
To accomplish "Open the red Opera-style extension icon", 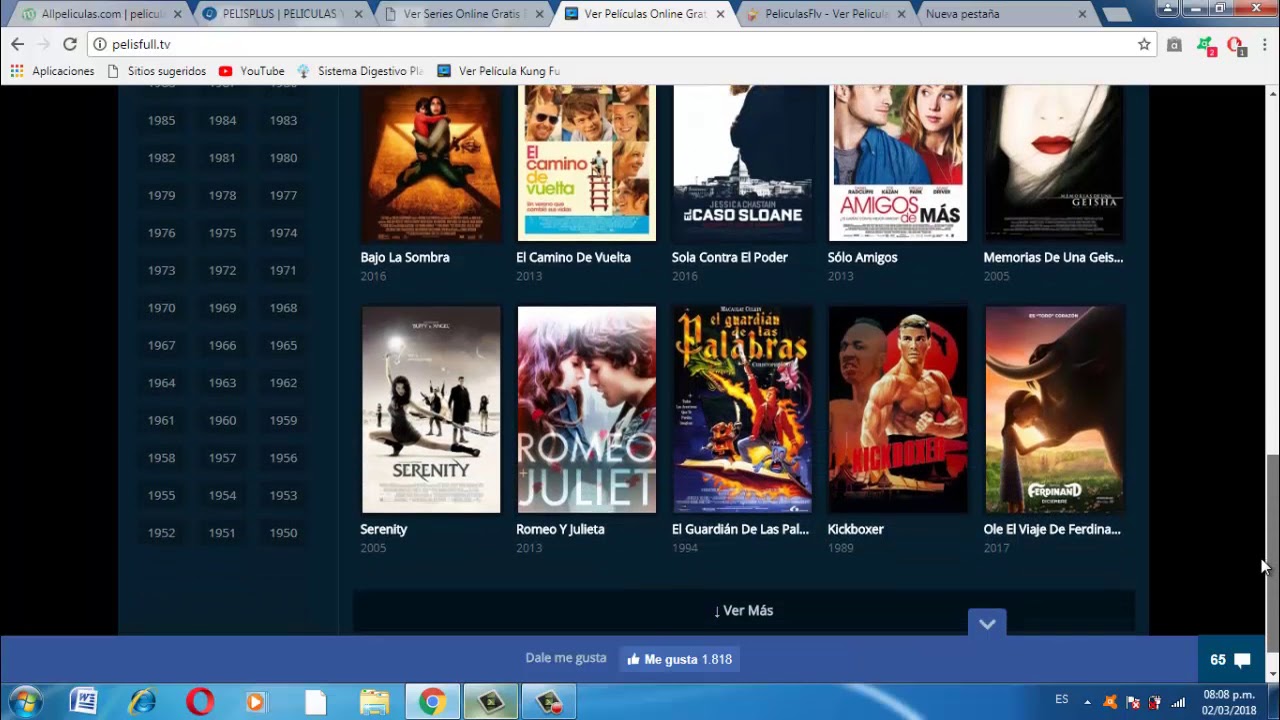I will point(1236,45).
